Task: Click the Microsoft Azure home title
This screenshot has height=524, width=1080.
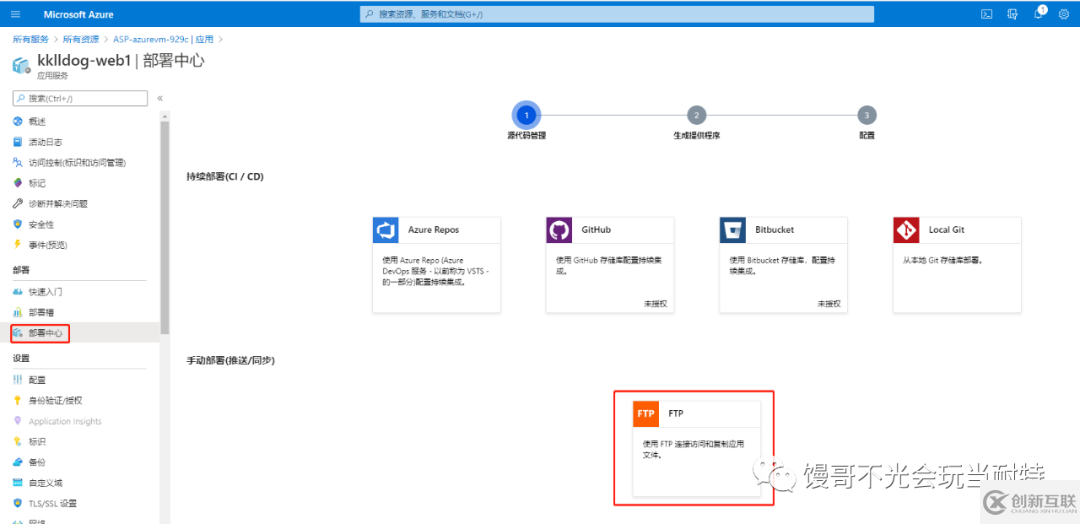Action: coord(79,14)
